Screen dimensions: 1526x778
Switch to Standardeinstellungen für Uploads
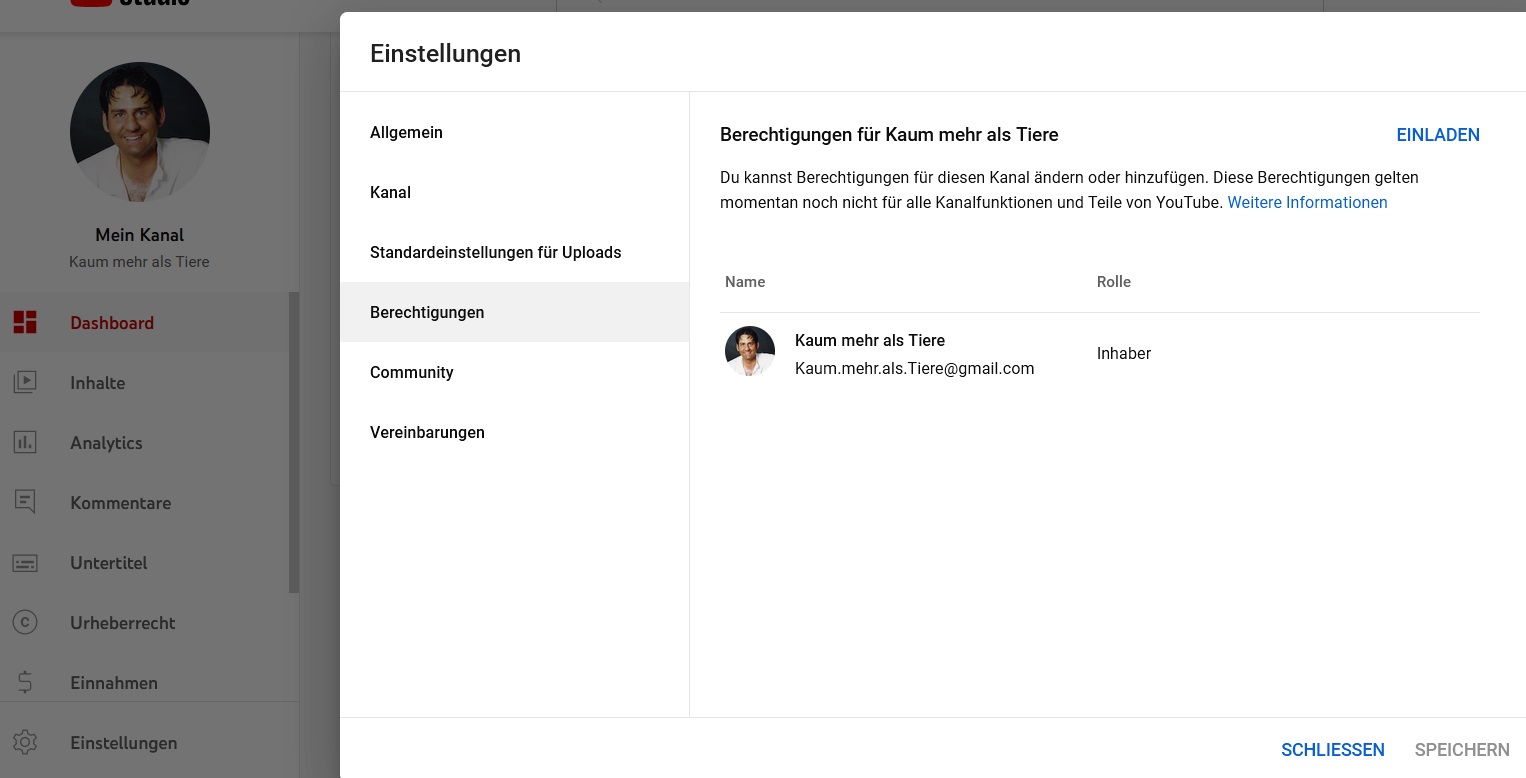point(495,252)
